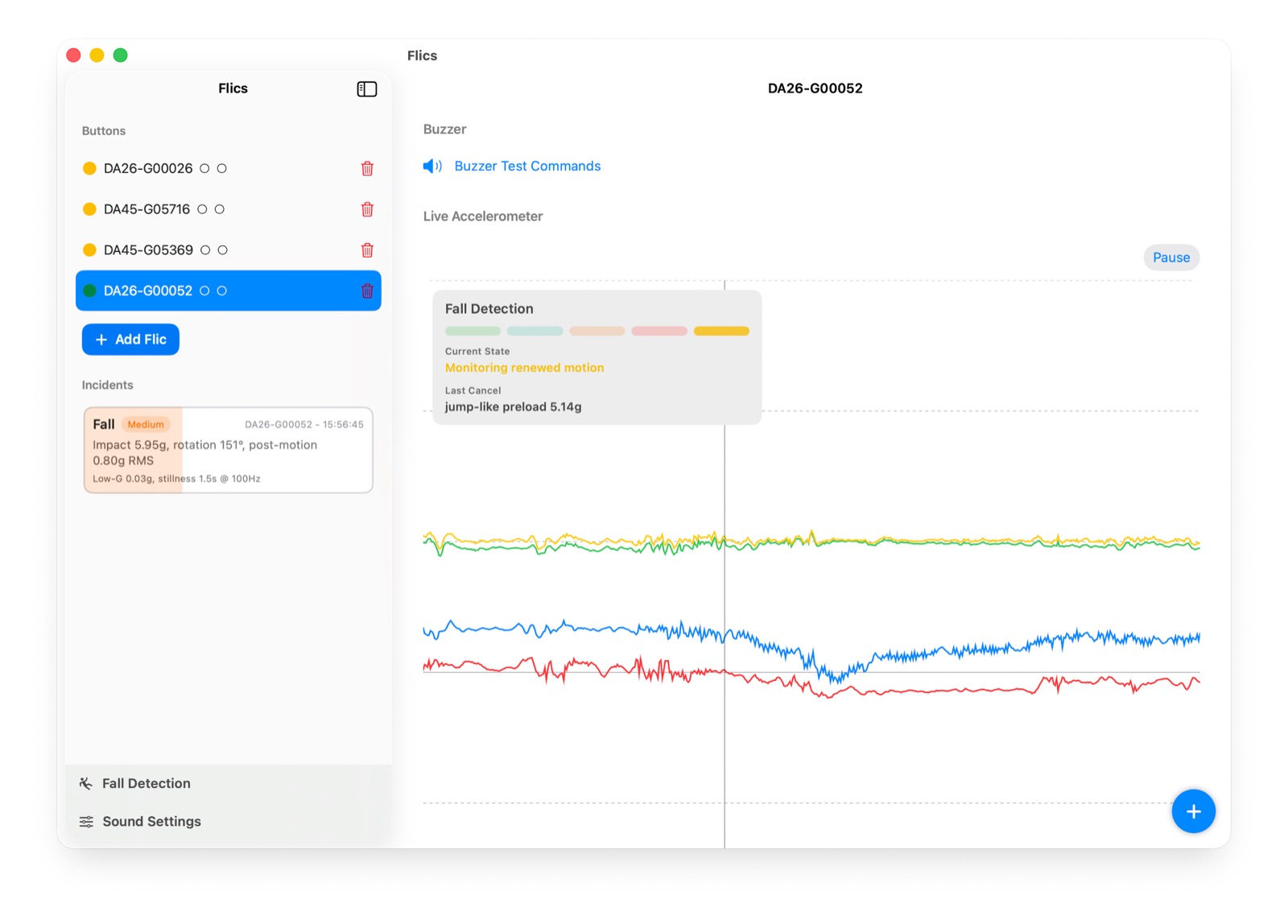
Task: Click incident timestamp DA26-G00052 - 15:56:45
Action: 304,424
